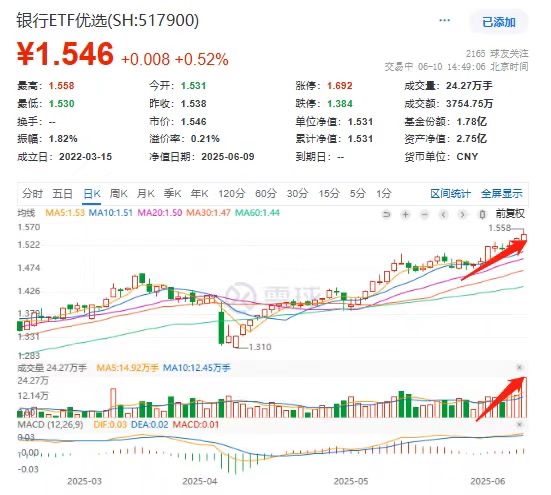Pan chart right with right chevron

462,214
